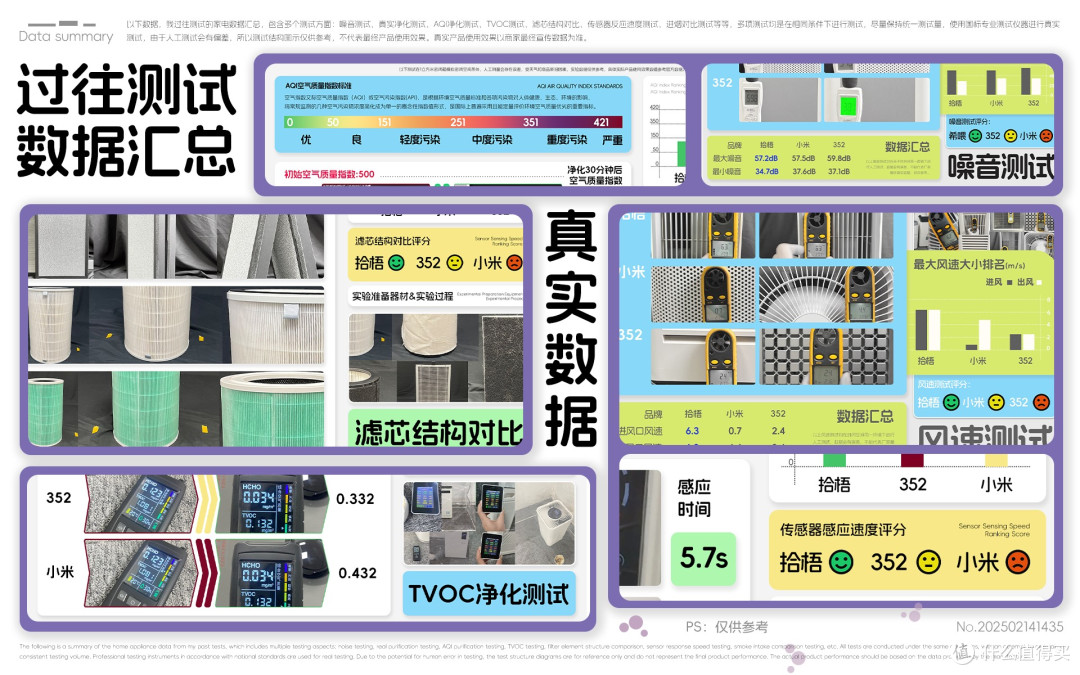Click the 重度污染 label on AQI scale

pyautogui.click(x=566, y=140)
